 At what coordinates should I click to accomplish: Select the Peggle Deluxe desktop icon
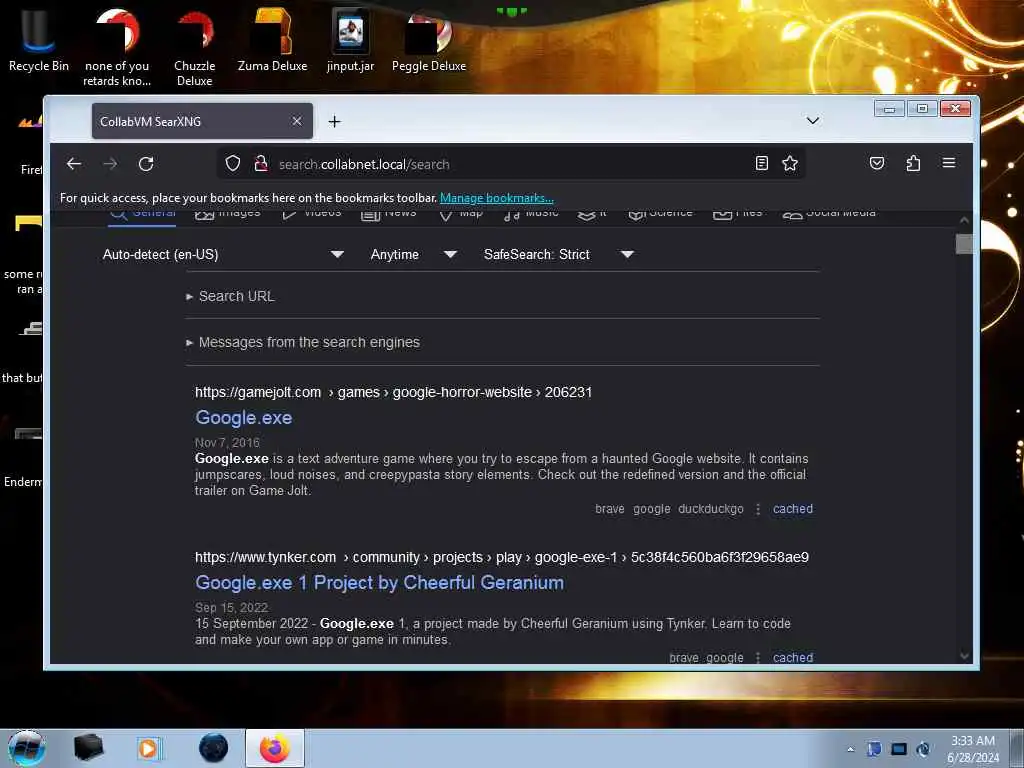[429, 39]
